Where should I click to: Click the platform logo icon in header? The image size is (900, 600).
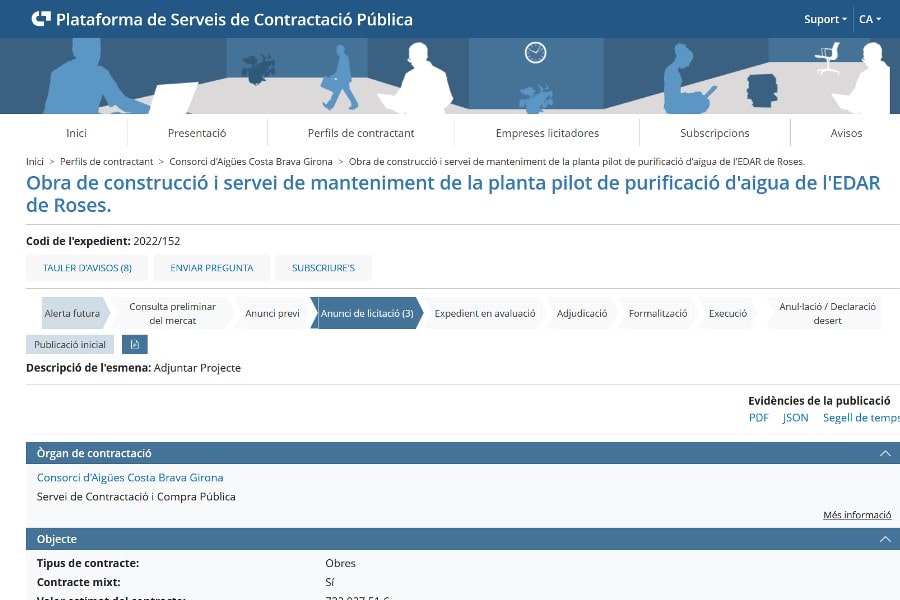tap(41, 19)
